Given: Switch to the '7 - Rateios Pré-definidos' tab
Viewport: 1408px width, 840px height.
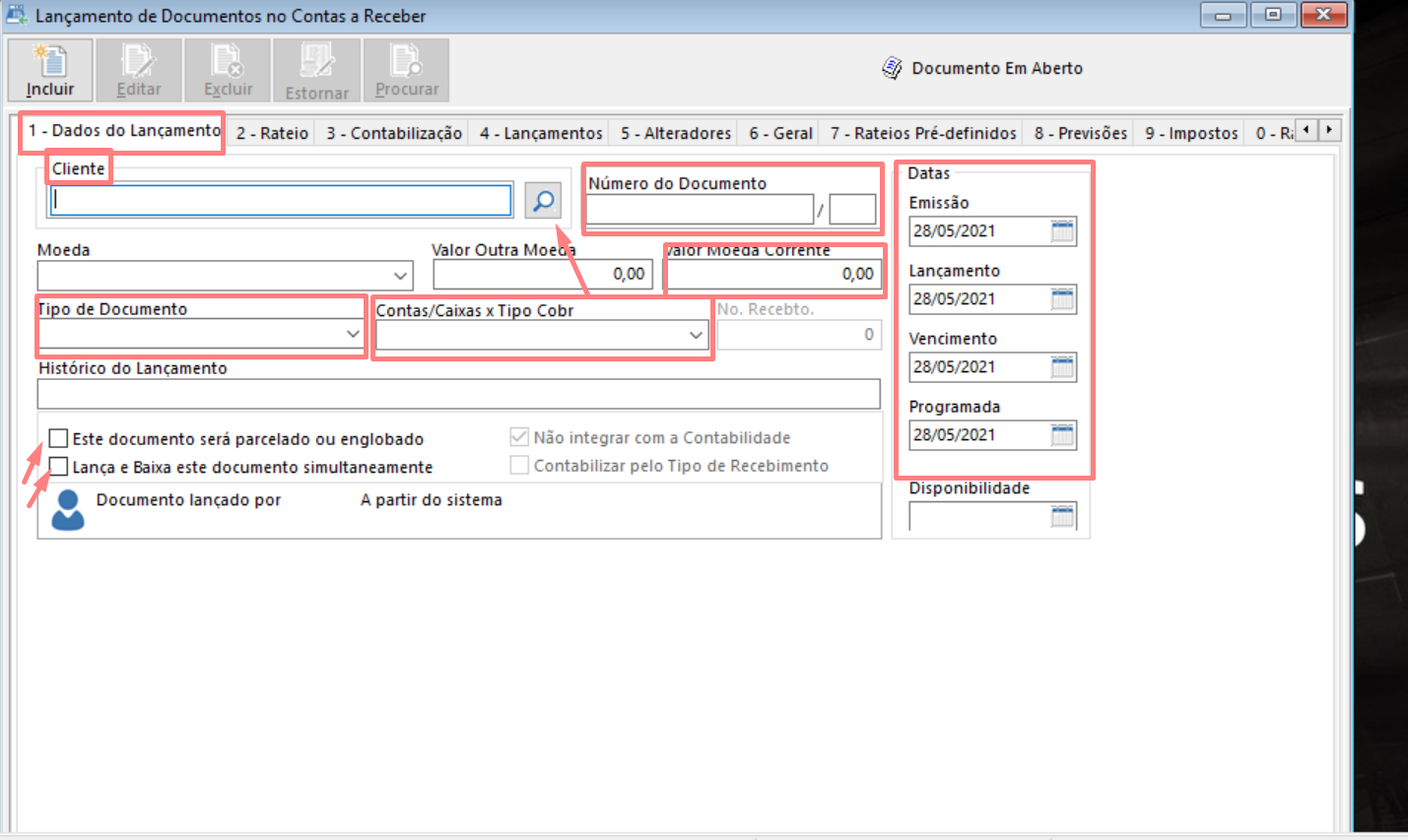Looking at the screenshot, I should click(923, 133).
